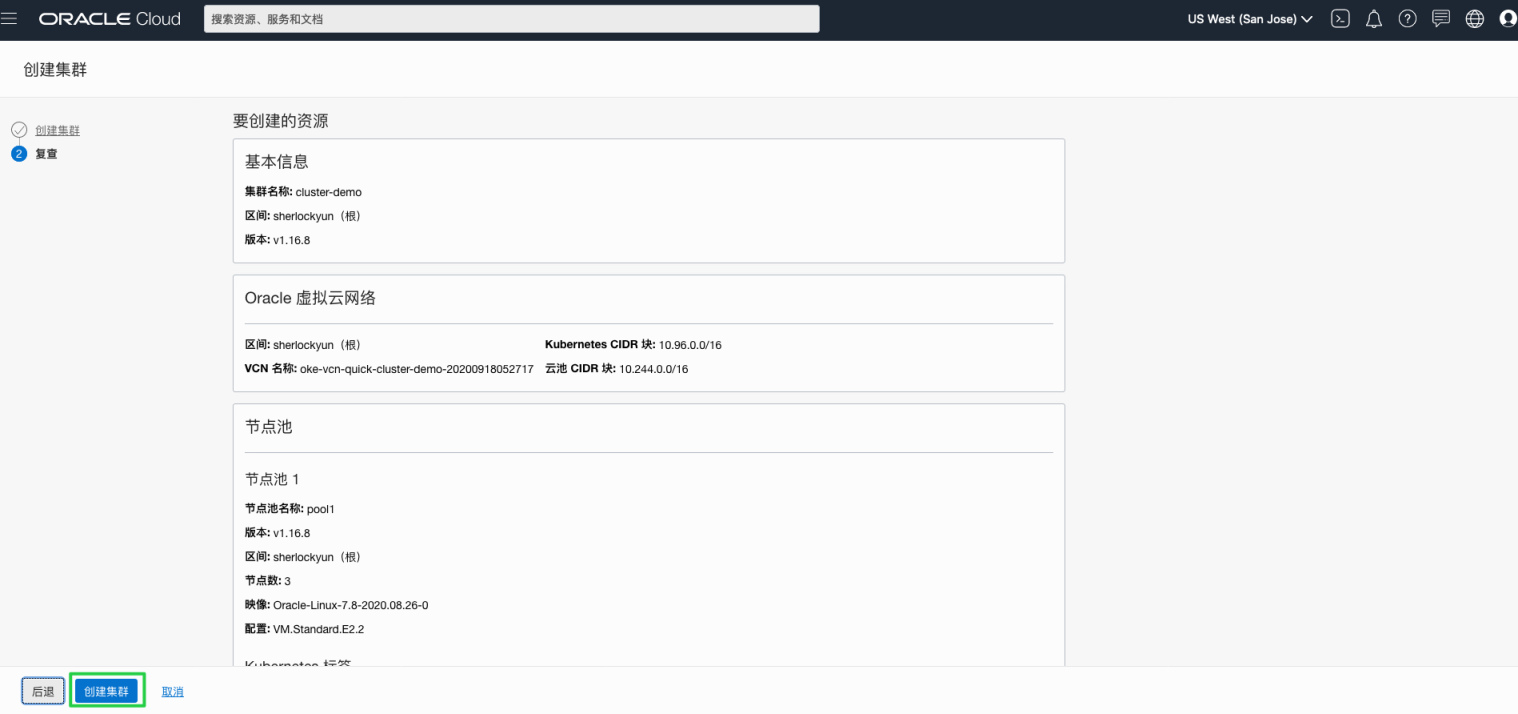Image resolution: width=1518 pixels, height=714 pixels.
Task: Click the 创建集群 page heading
Action: tap(55, 69)
